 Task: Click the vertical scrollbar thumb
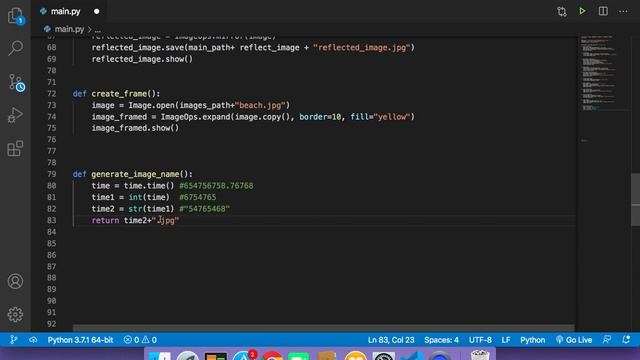(635, 200)
